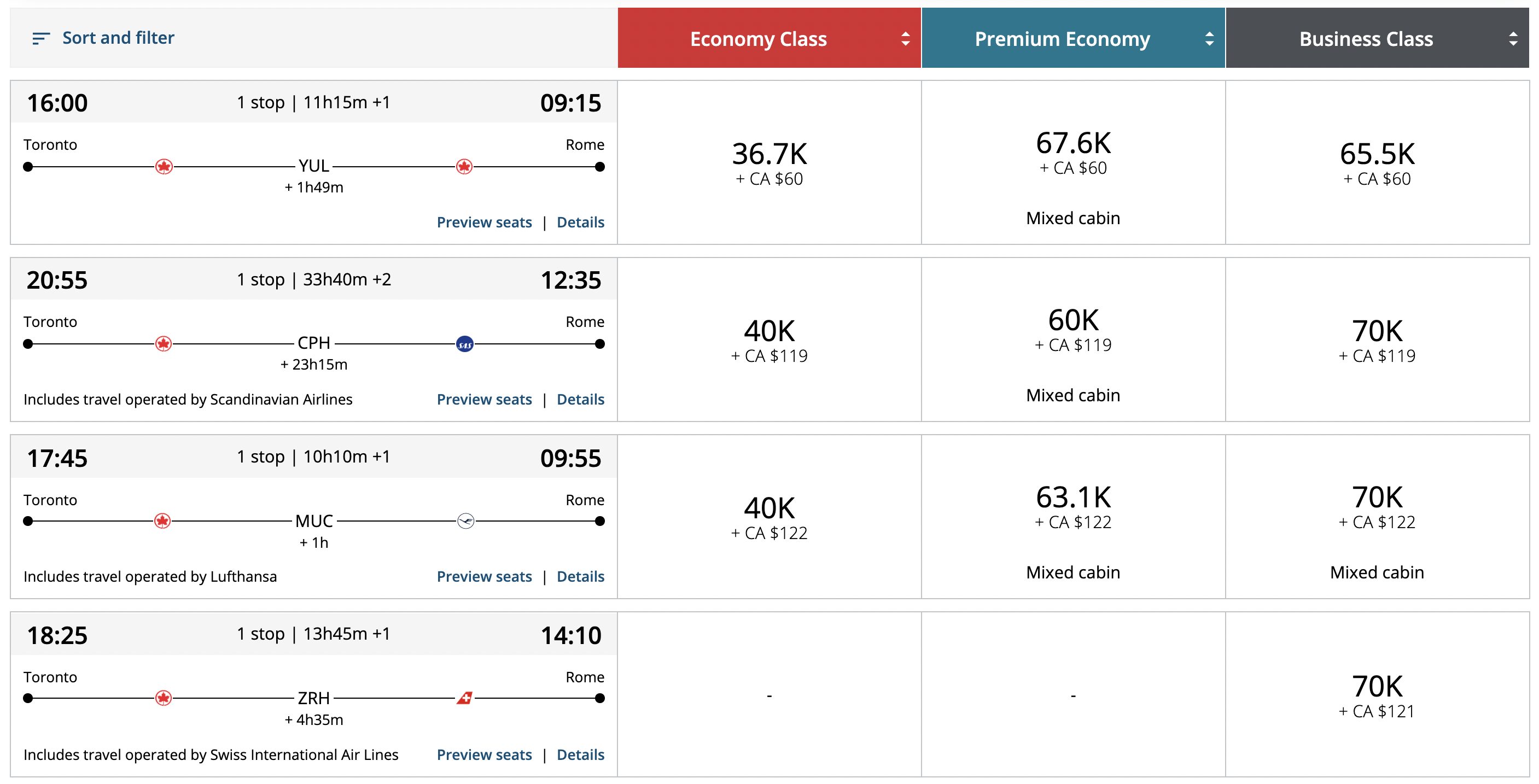This screenshot has height=784, width=1539.
Task: Sort by Business Class using its arrows
Action: (1513, 39)
